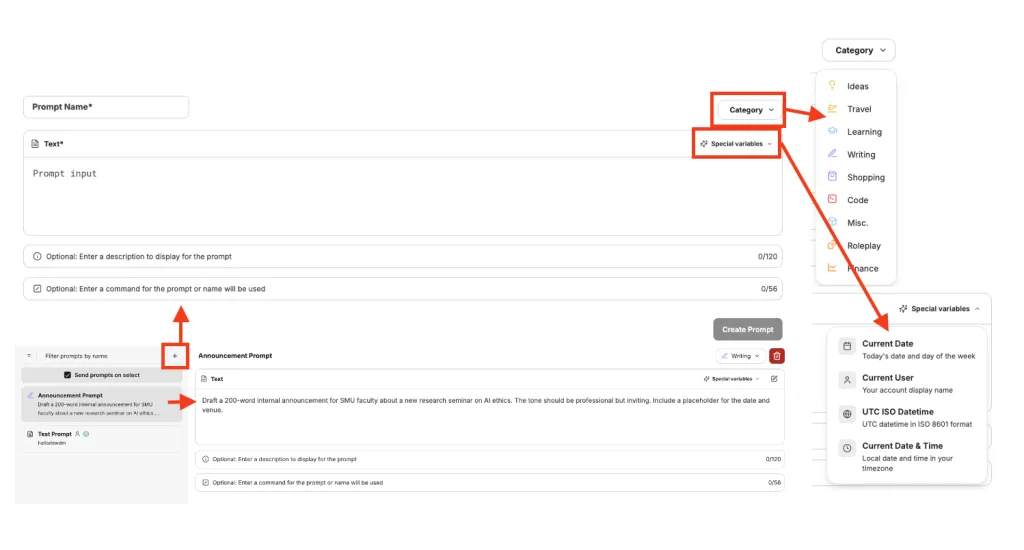
Task: Insert the Current Date & Time variable
Action: (907, 457)
